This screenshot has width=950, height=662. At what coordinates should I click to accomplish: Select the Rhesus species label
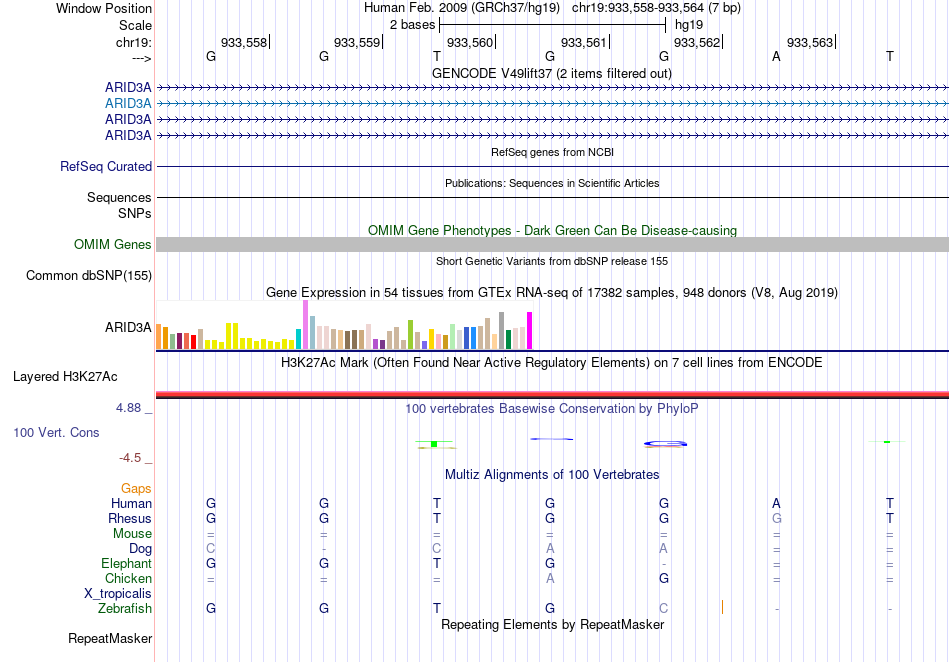[x=130, y=518]
